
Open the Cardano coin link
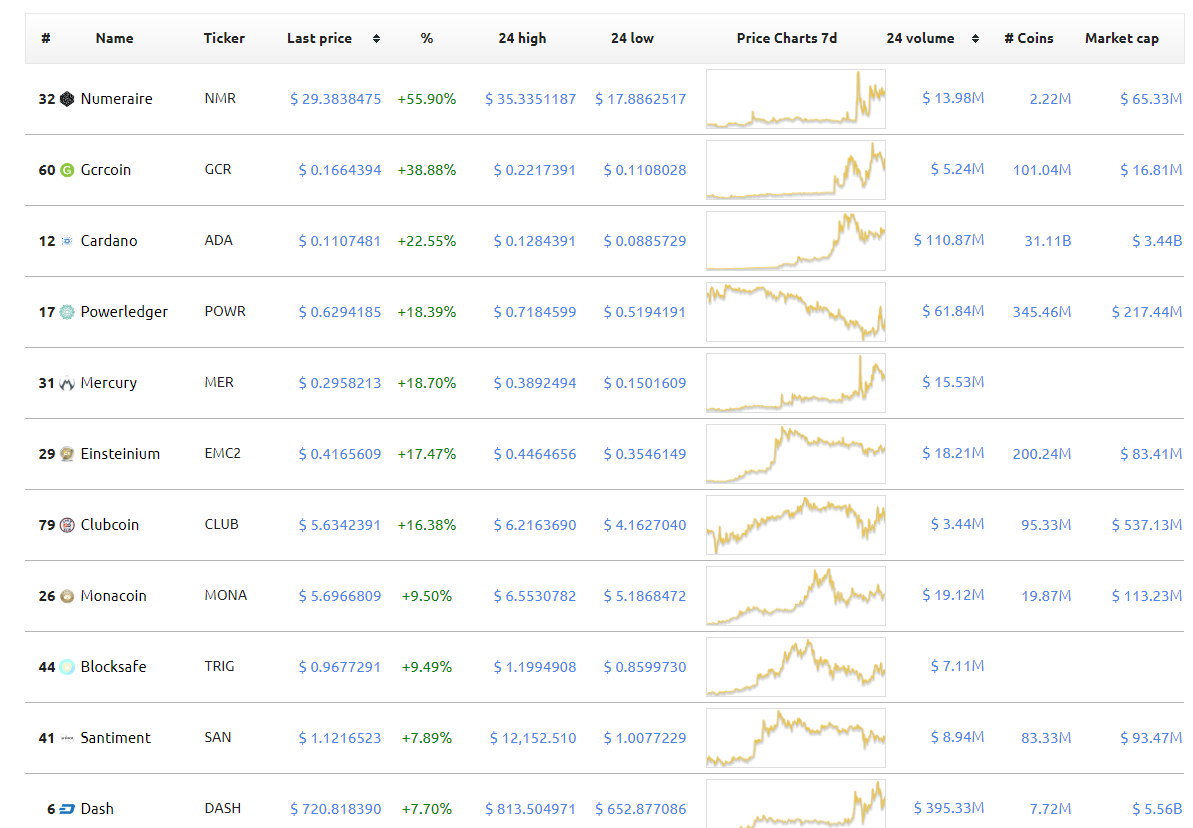(109, 240)
